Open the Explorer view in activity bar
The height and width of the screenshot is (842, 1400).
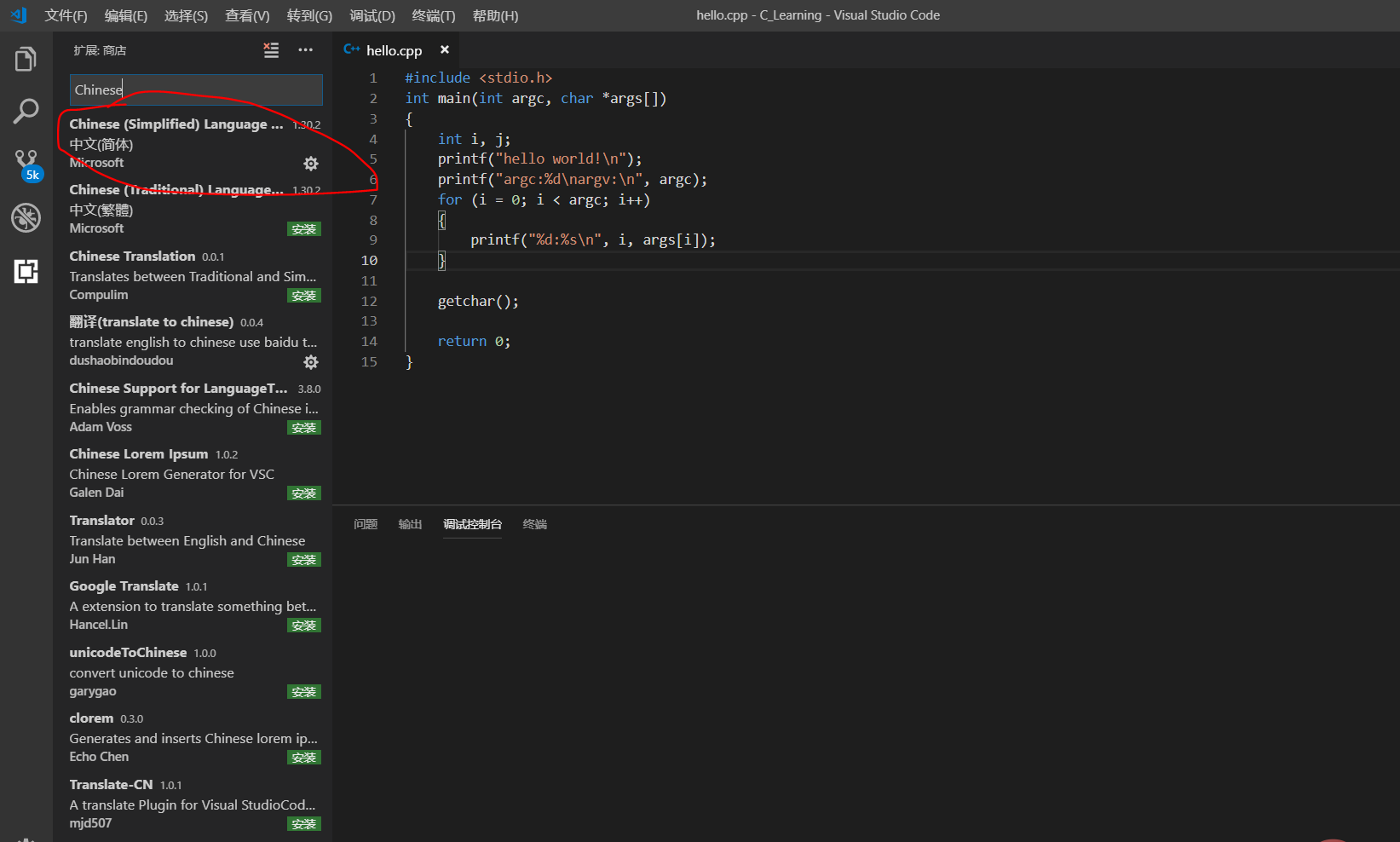tap(26, 60)
